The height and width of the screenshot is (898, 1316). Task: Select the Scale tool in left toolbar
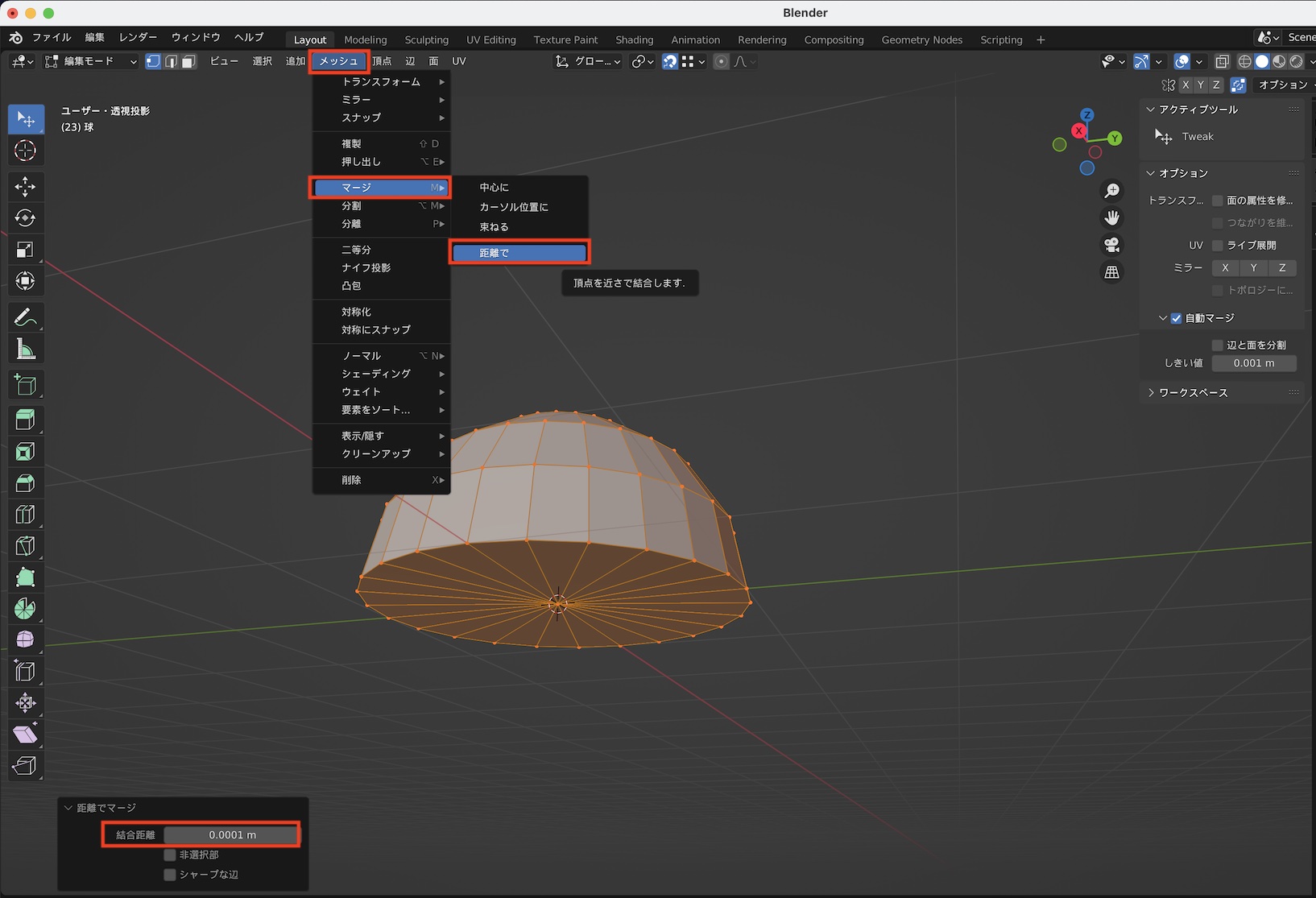click(25, 250)
